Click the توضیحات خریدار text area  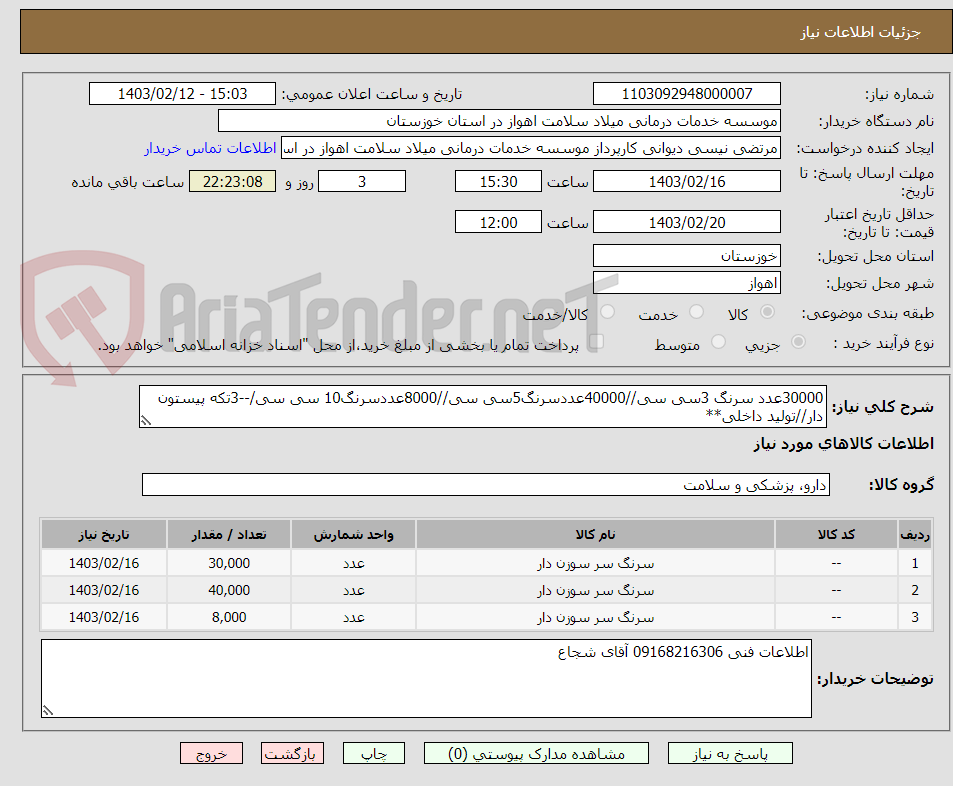(x=426, y=678)
